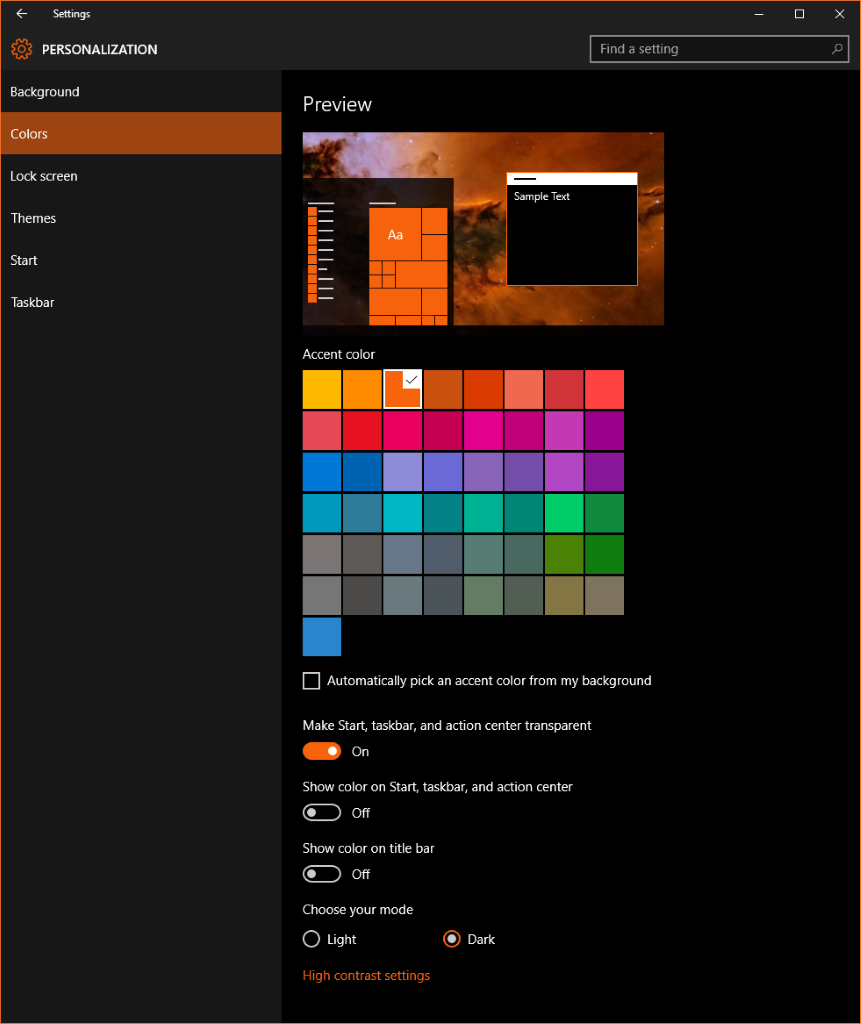Select the yellow accent color swatch

321,389
